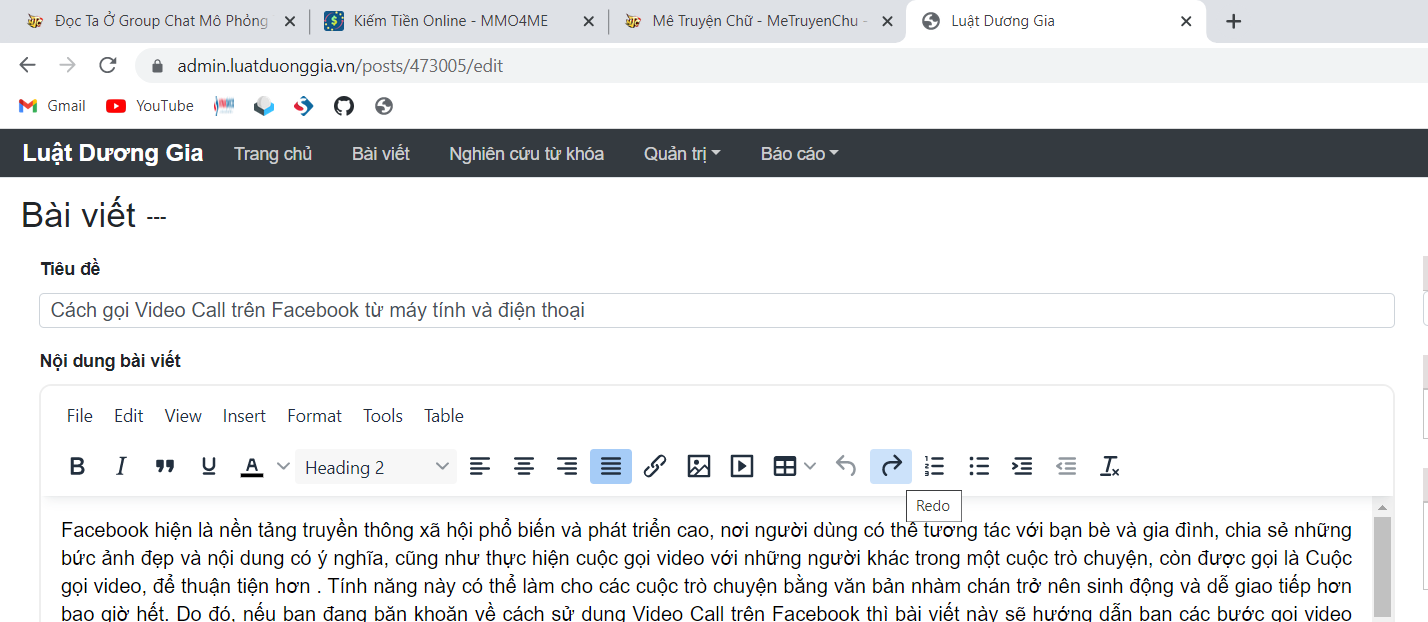Open the Format menu in editor
The image size is (1428, 622).
[314, 416]
